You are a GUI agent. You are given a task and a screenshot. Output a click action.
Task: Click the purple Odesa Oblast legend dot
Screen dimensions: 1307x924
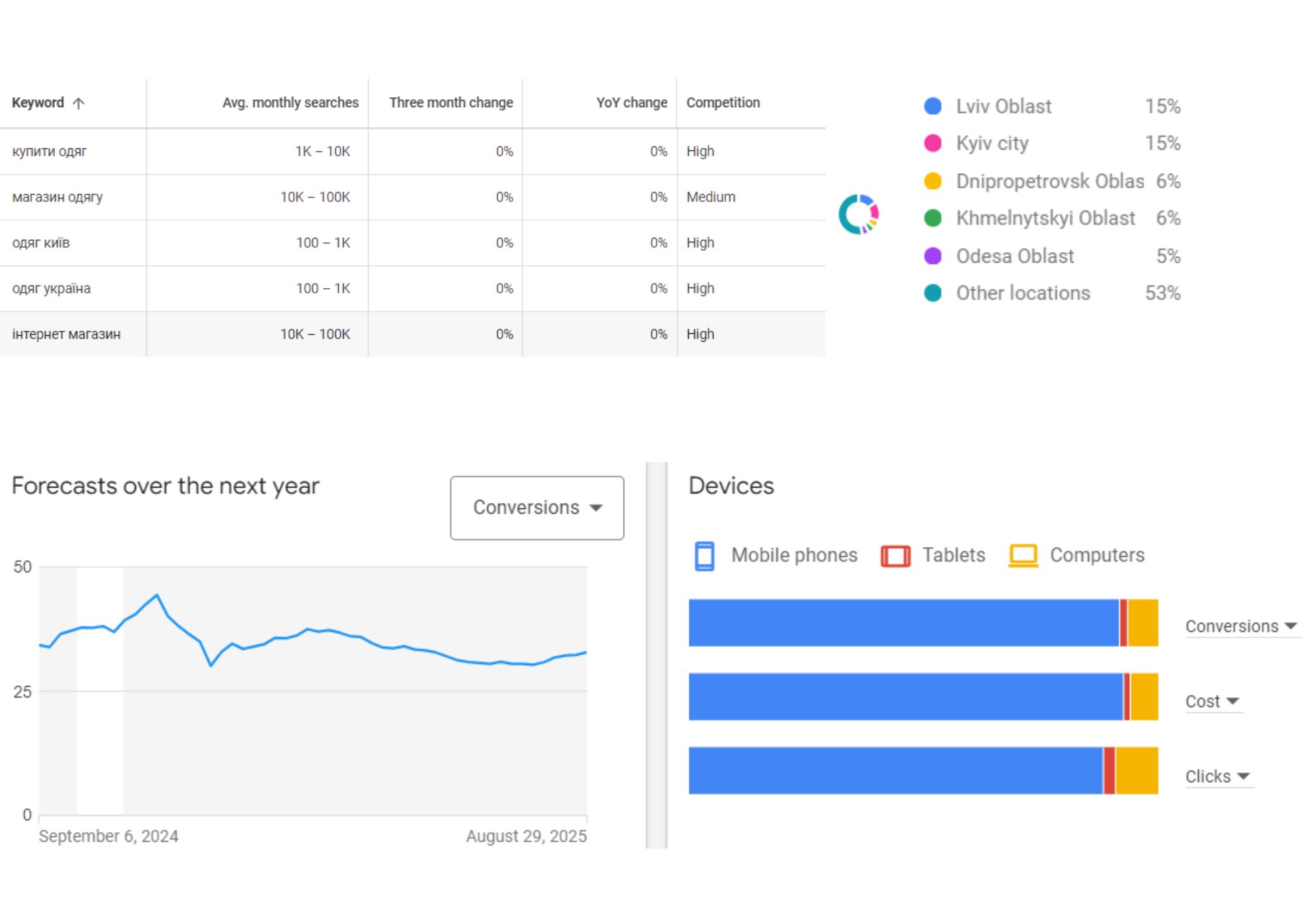coord(933,256)
